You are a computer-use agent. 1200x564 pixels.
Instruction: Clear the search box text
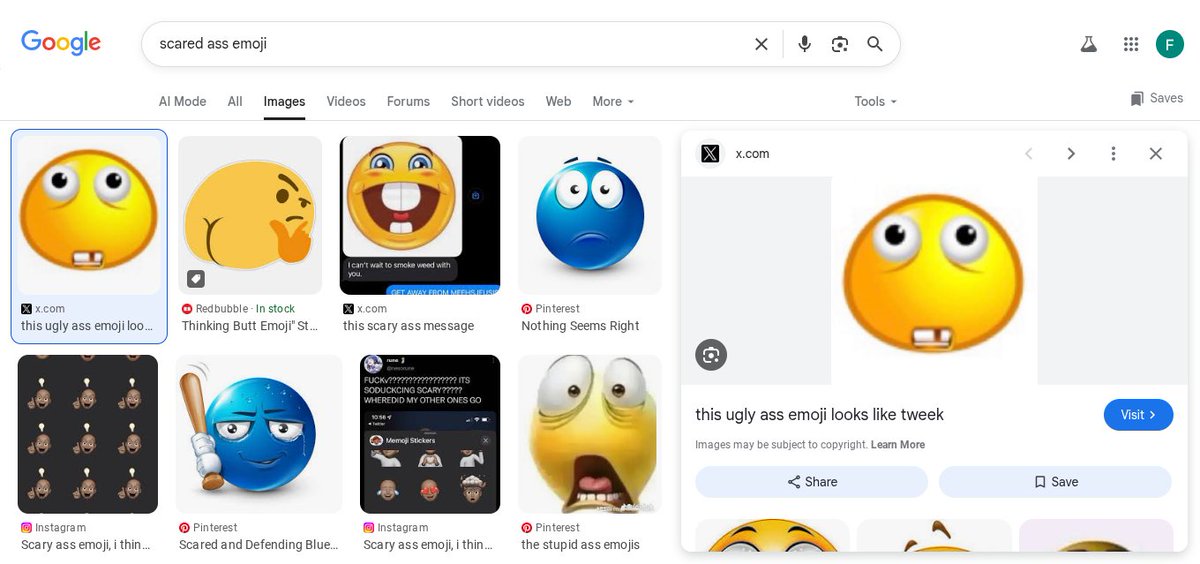[761, 44]
